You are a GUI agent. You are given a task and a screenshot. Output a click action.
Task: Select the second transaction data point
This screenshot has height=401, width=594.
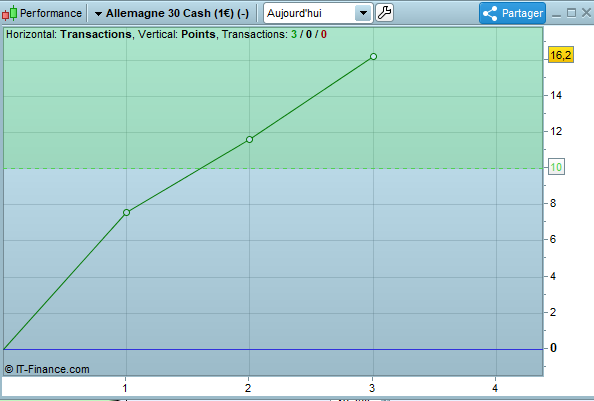pyautogui.click(x=249, y=139)
